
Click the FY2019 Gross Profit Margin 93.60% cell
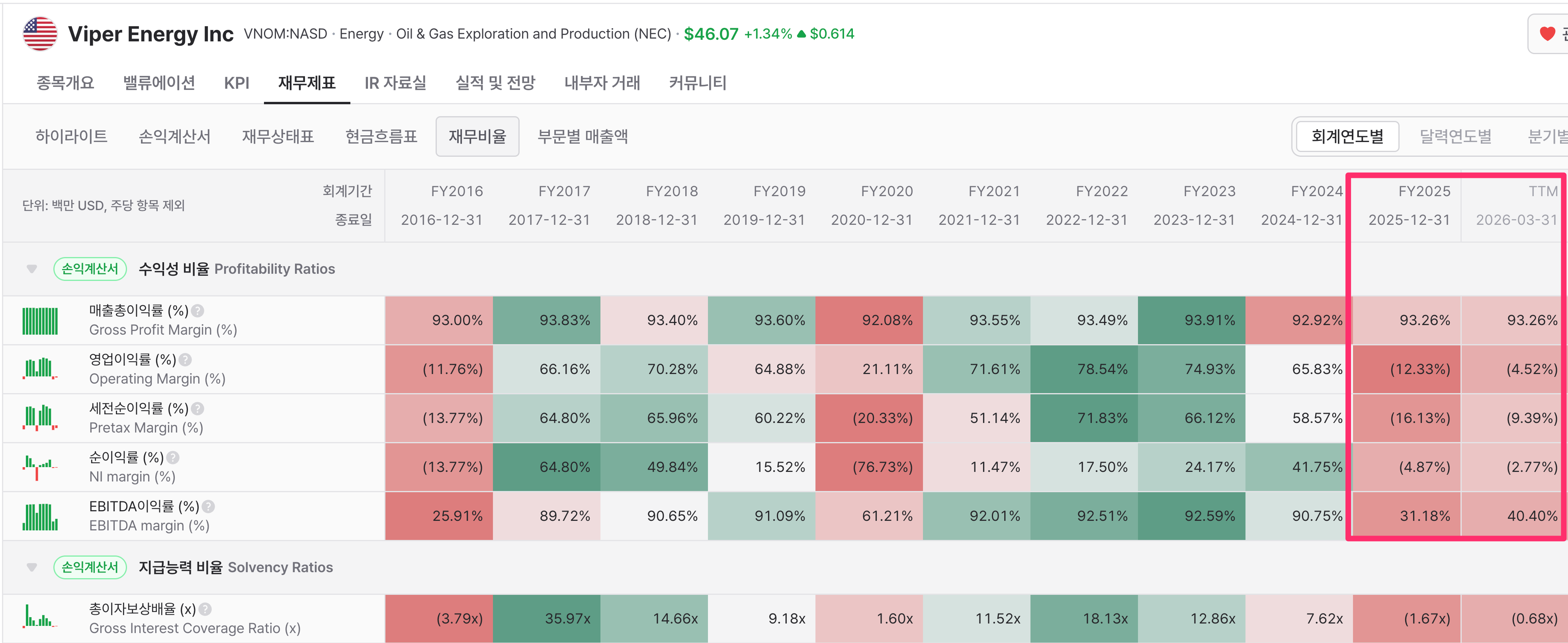761,321
